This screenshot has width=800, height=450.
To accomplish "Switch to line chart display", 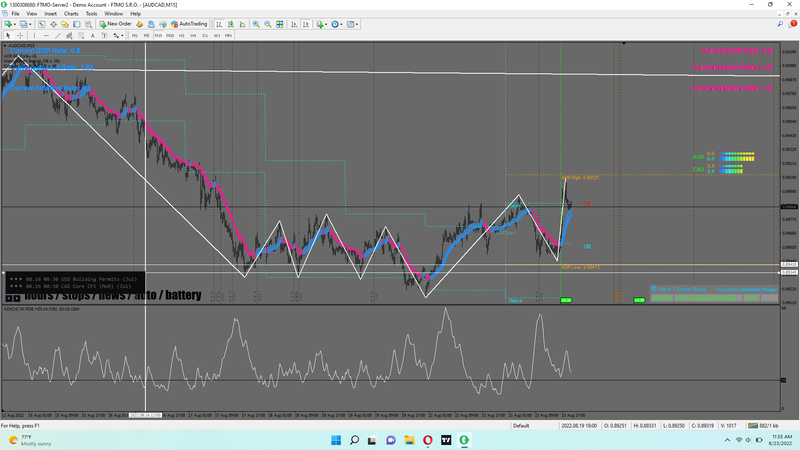I will (242, 24).
